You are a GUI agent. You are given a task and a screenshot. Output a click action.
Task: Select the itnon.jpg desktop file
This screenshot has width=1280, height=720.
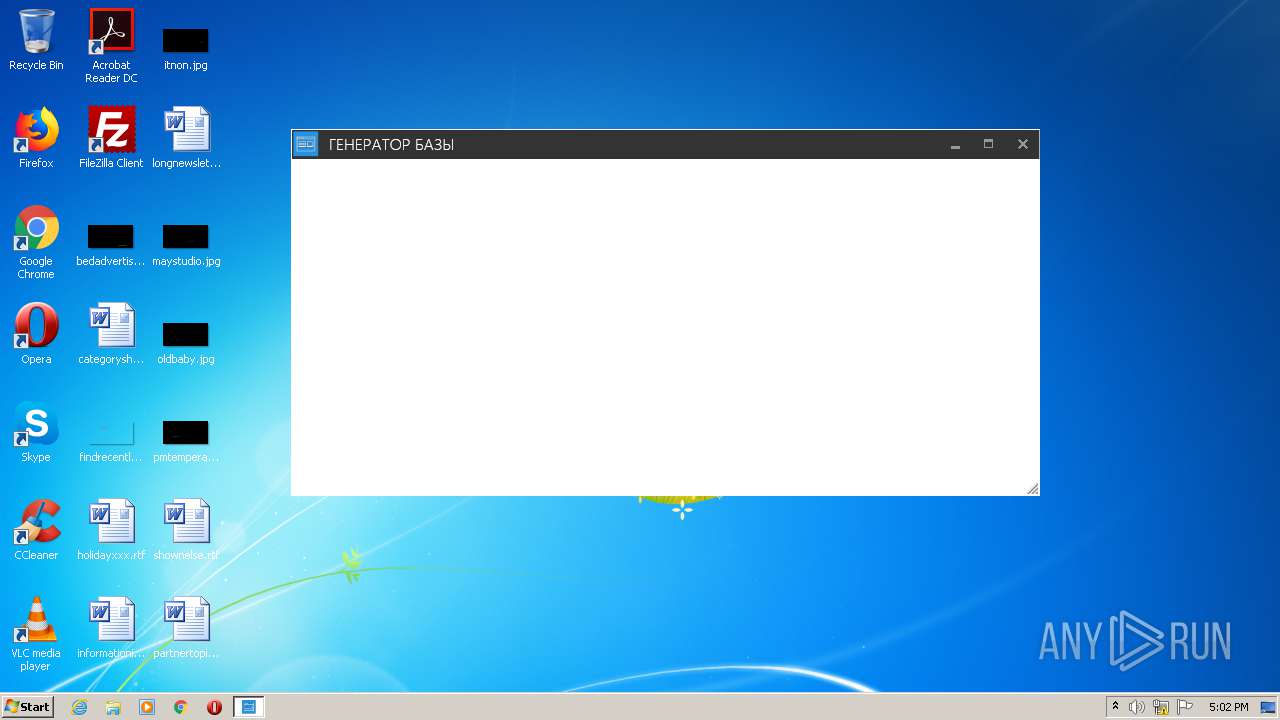pyautogui.click(x=186, y=48)
